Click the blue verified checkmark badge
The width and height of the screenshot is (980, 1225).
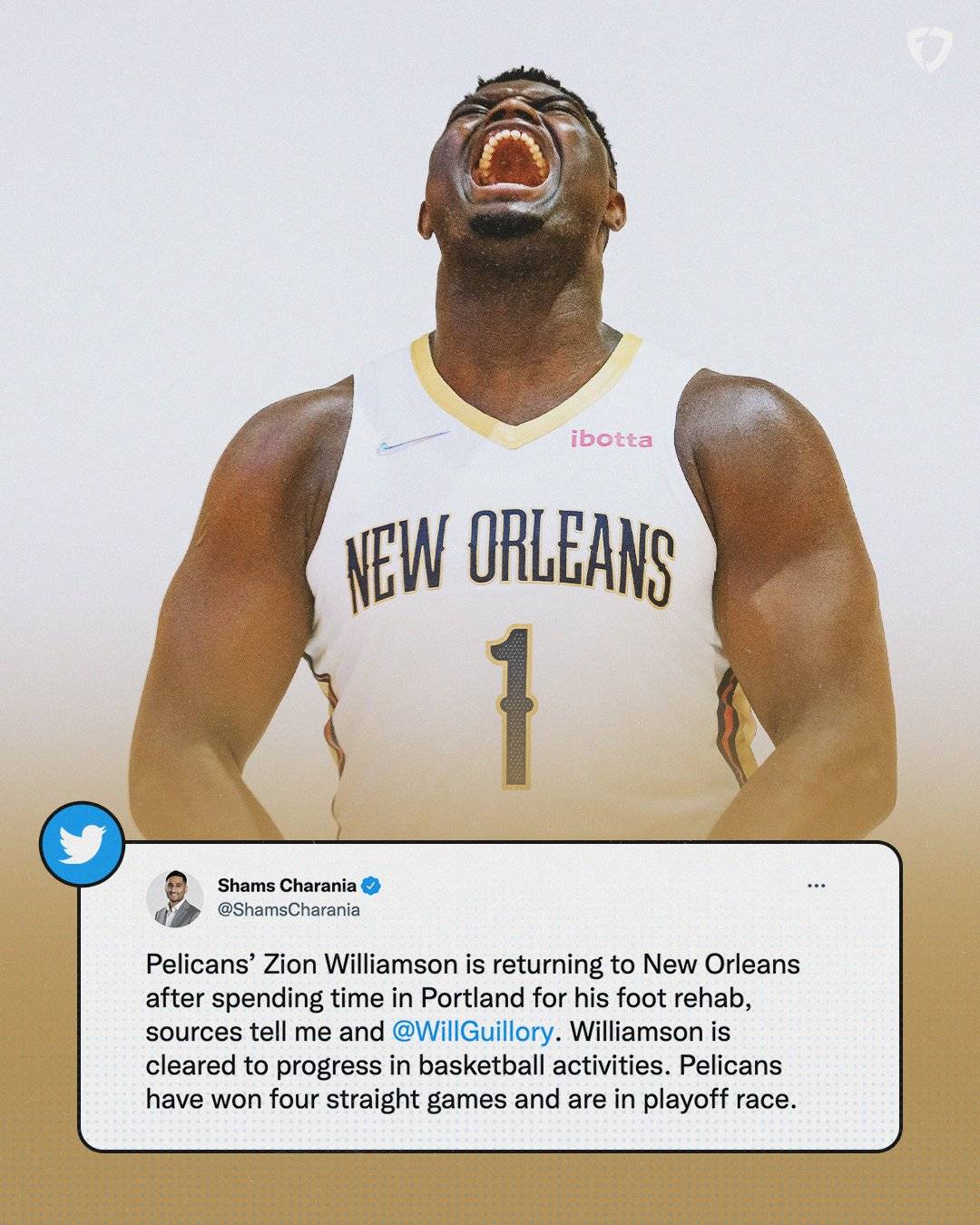point(371,886)
